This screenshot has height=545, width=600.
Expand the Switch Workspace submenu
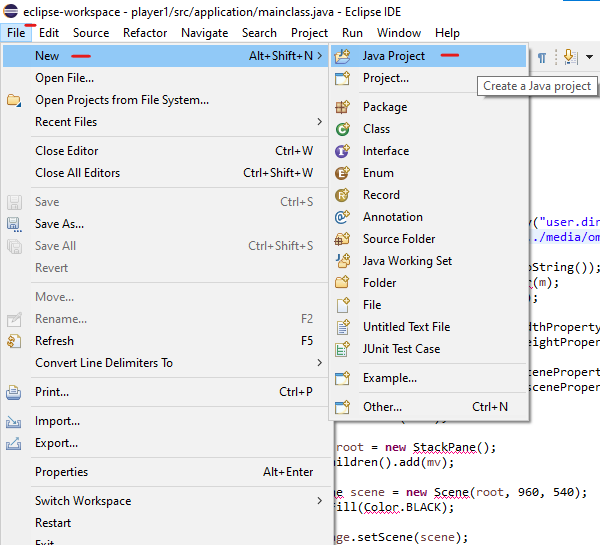320,501
